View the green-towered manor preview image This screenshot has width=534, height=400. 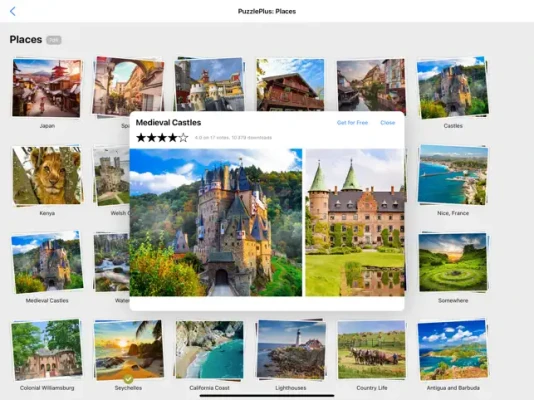click(x=355, y=222)
